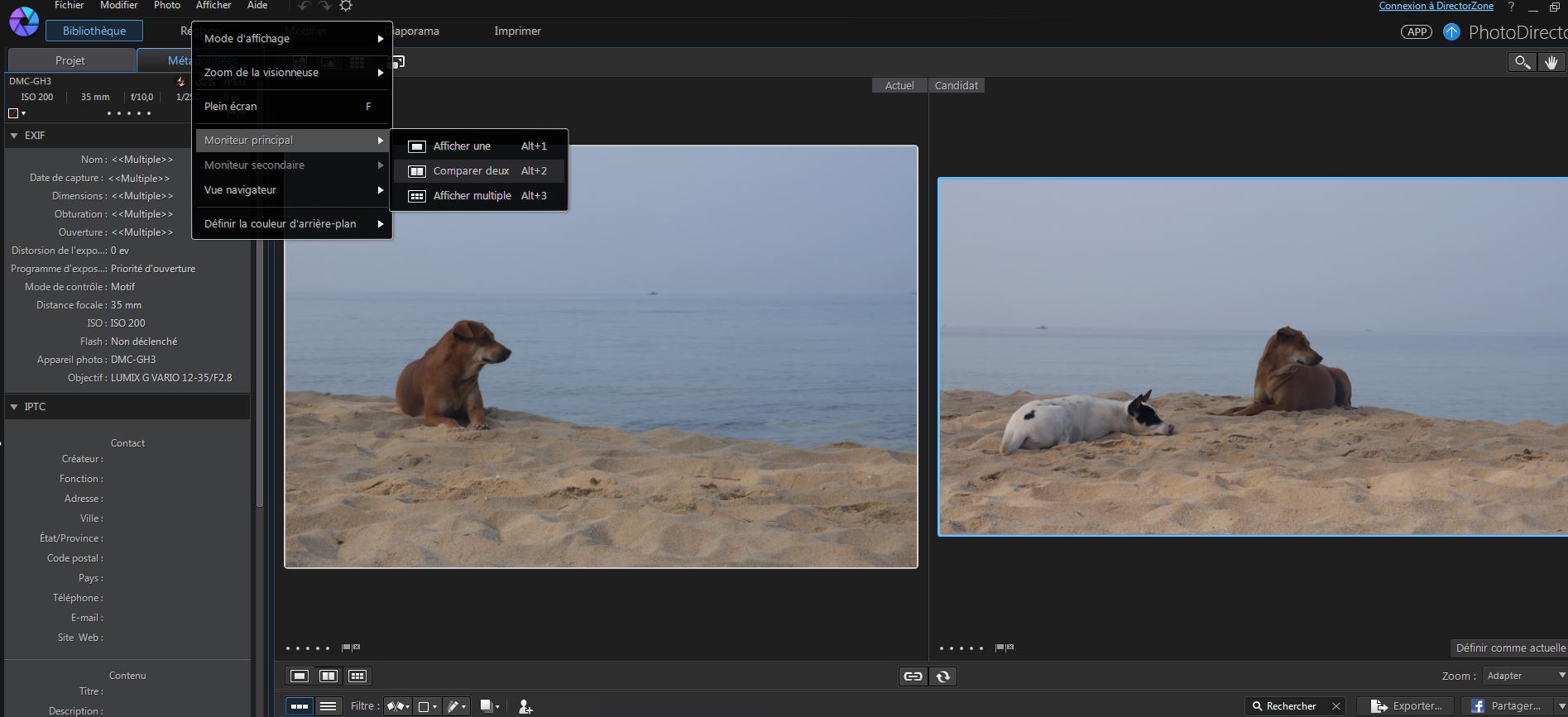Expand Zoom de la visionneuse submenu
The image size is (1568, 717).
point(292,73)
